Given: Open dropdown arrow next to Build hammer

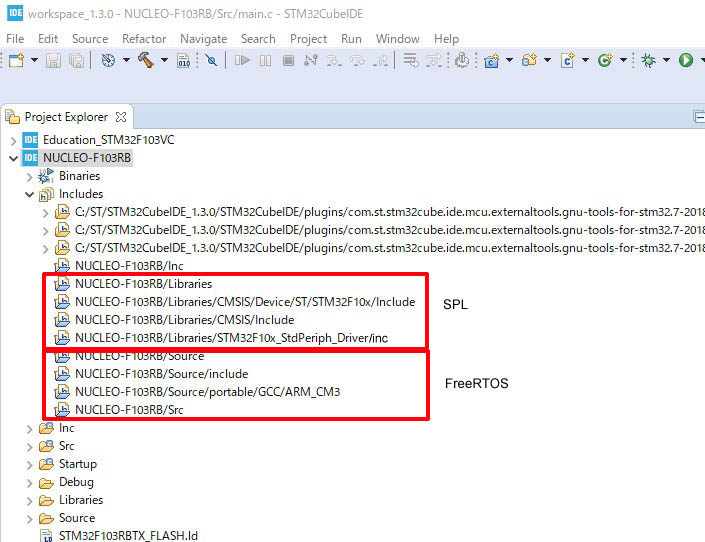Looking at the screenshot, I should pos(163,61).
